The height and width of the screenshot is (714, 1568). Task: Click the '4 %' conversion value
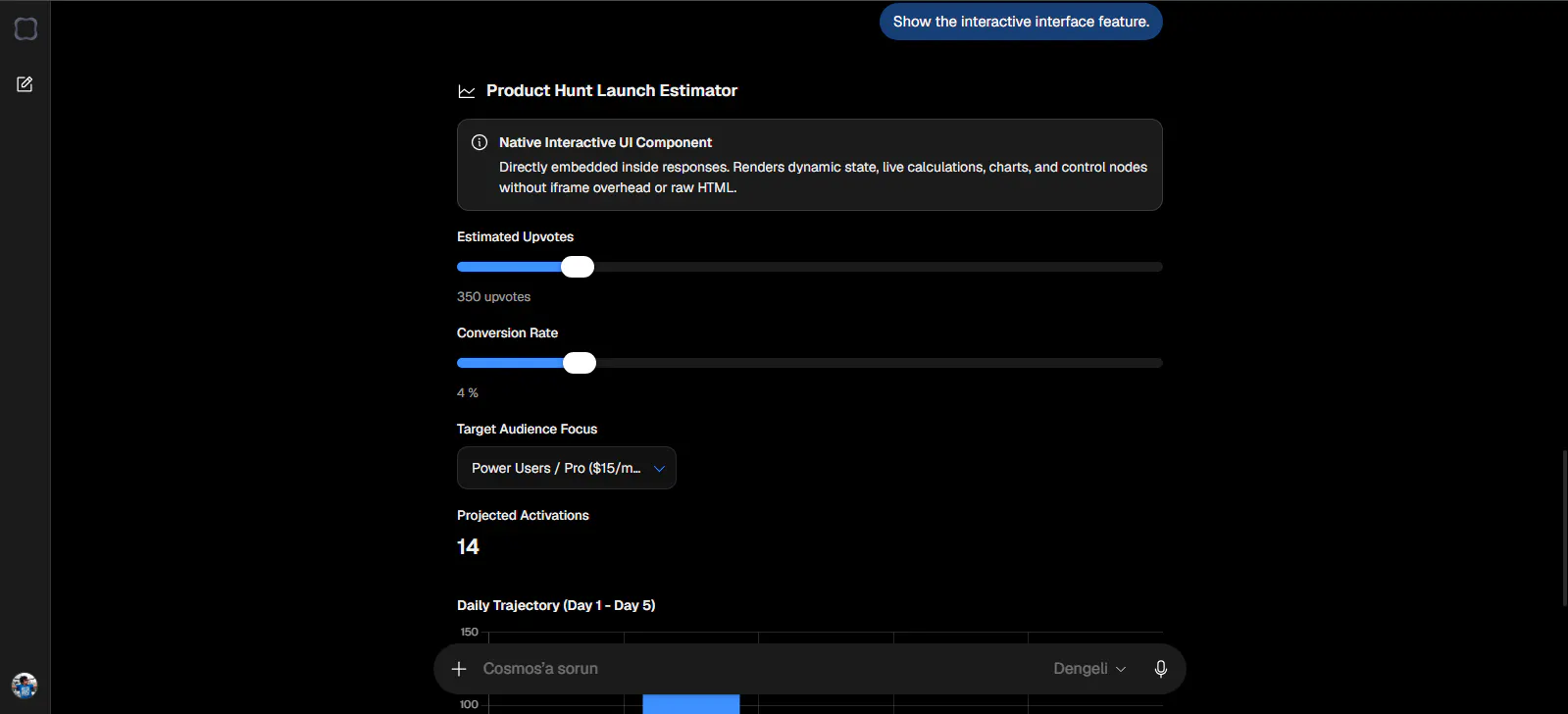pos(468,392)
